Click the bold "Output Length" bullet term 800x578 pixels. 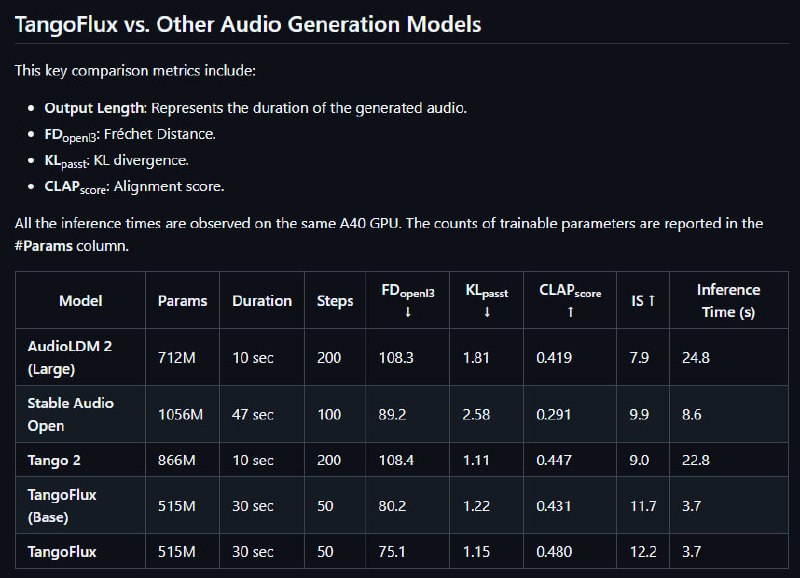click(x=94, y=108)
